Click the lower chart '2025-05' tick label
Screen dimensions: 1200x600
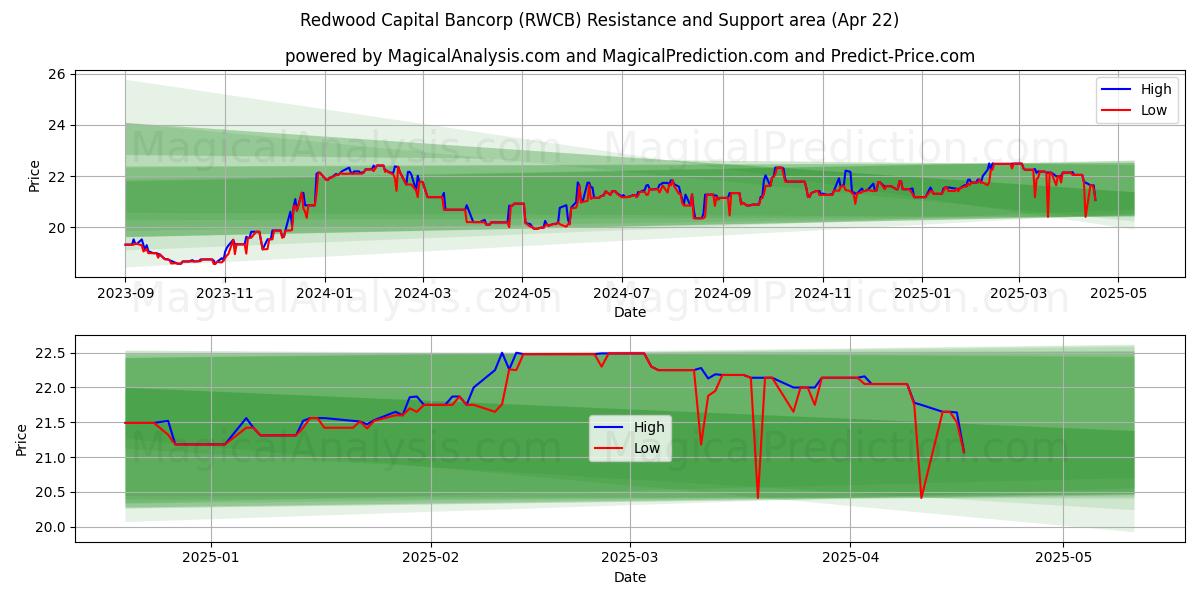pyautogui.click(x=1064, y=559)
